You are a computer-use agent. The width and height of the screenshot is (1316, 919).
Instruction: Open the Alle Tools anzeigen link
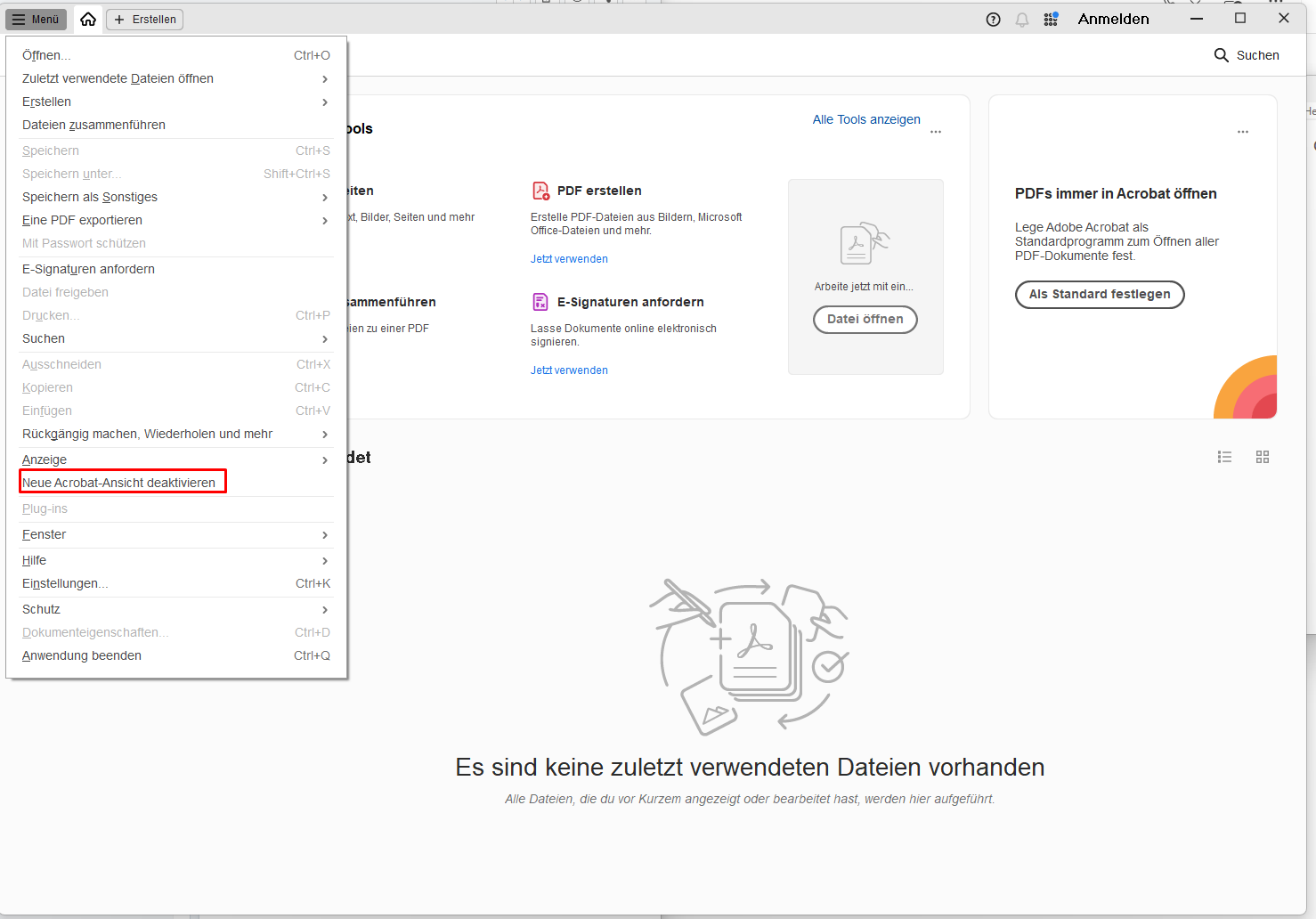pyautogui.click(x=865, y=119)
